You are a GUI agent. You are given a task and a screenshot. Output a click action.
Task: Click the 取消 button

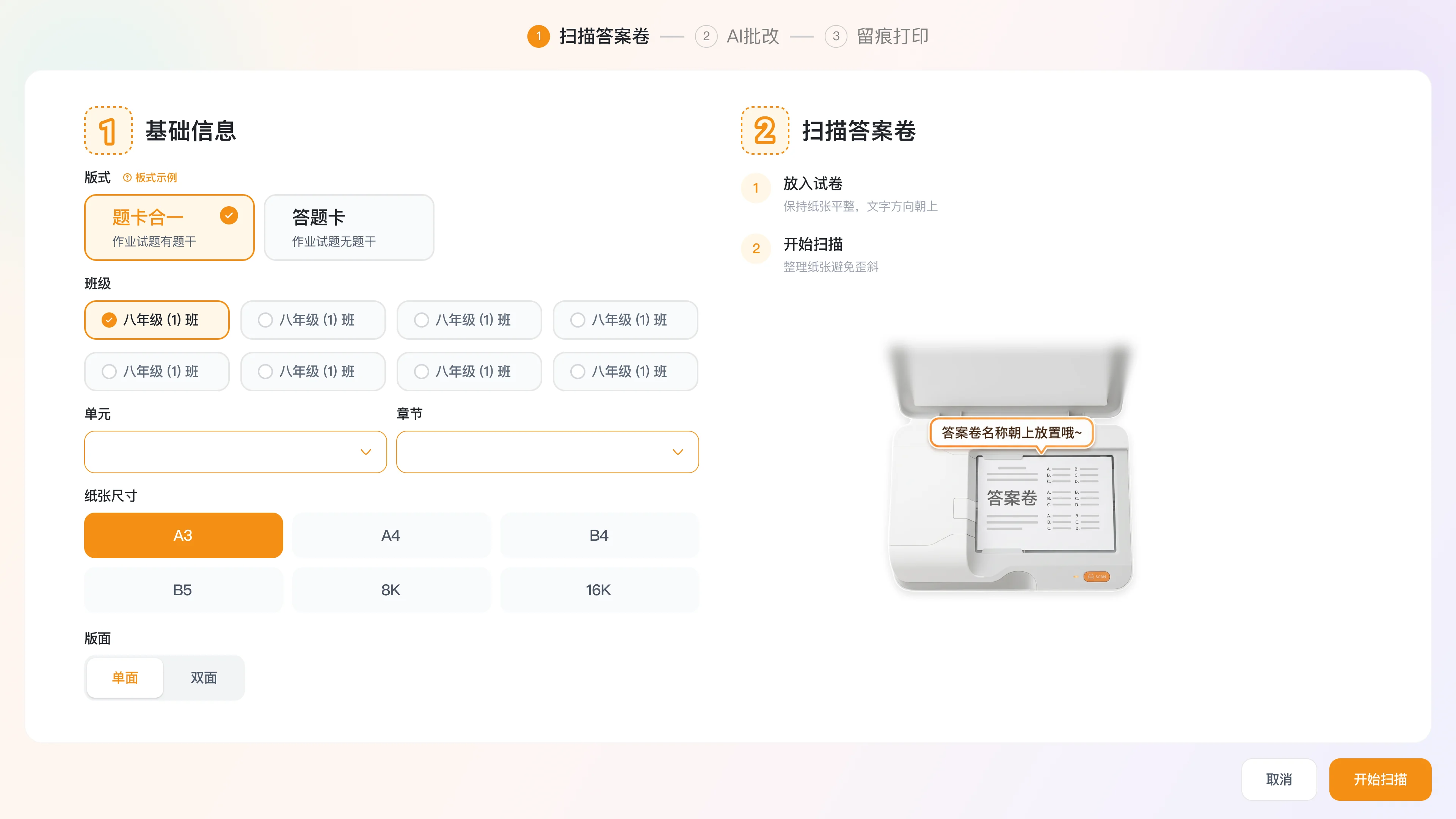(1279, 780)
